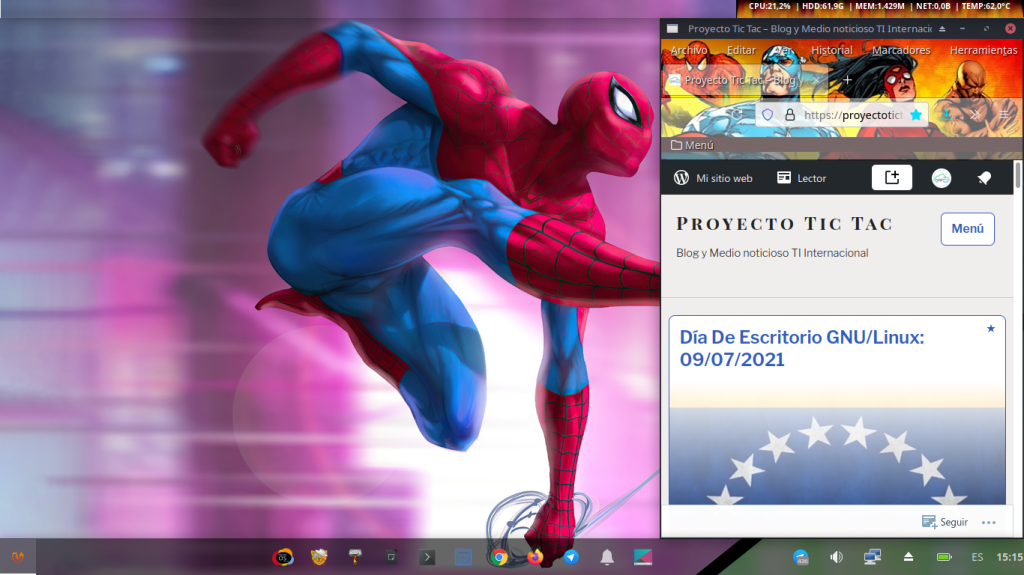Screen dimensions: 1024x575
Task: Toggle the bookmark star in the URL bar
Action: click(915, 115)
